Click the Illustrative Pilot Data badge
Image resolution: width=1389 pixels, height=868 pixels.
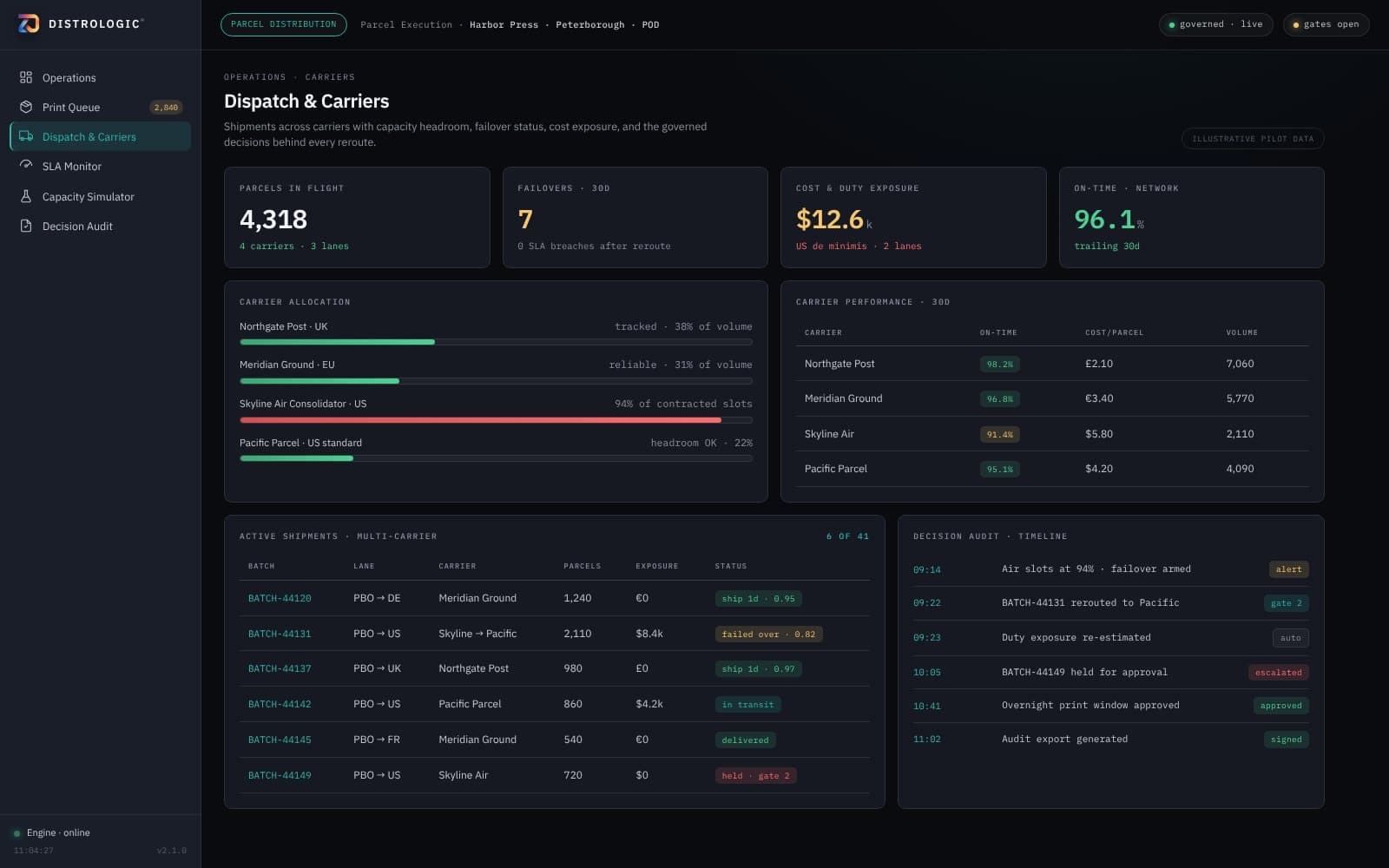[x=1252, y=139]
